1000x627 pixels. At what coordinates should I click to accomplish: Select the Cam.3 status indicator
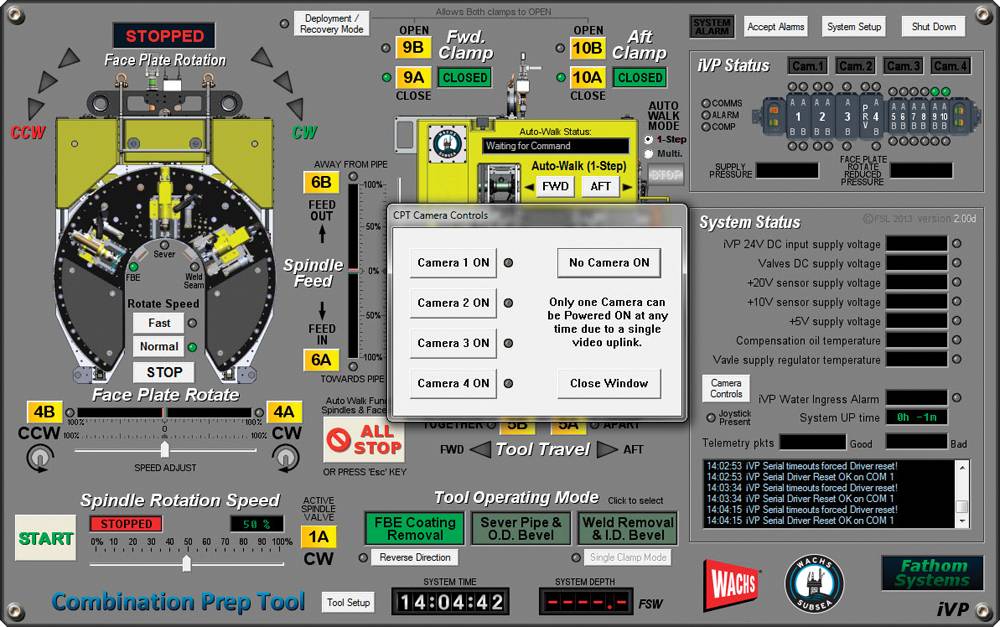[x=903, y=66]
